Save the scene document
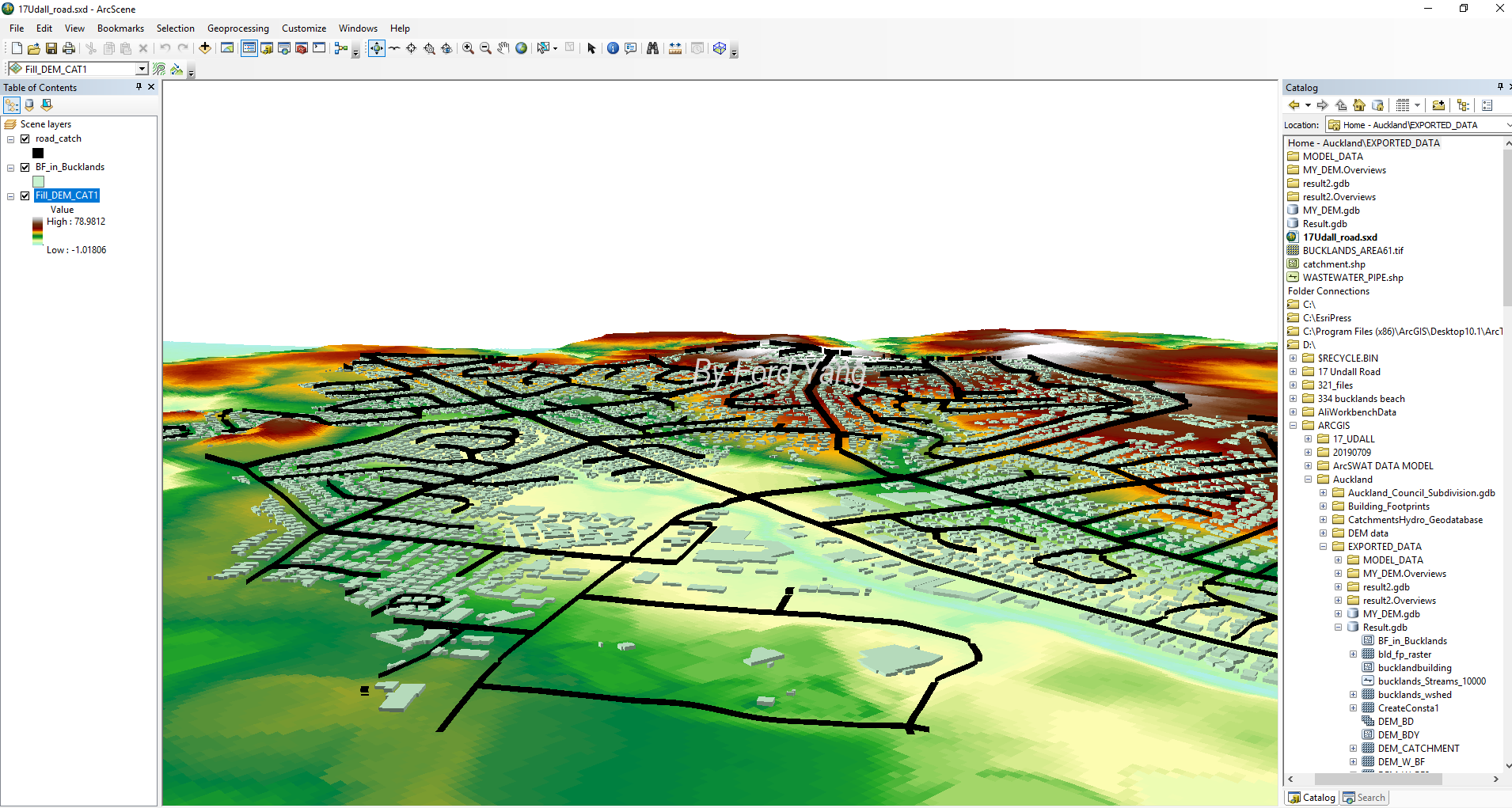The width and height of the screenshot is (1512, 808). tap(51, 48)
